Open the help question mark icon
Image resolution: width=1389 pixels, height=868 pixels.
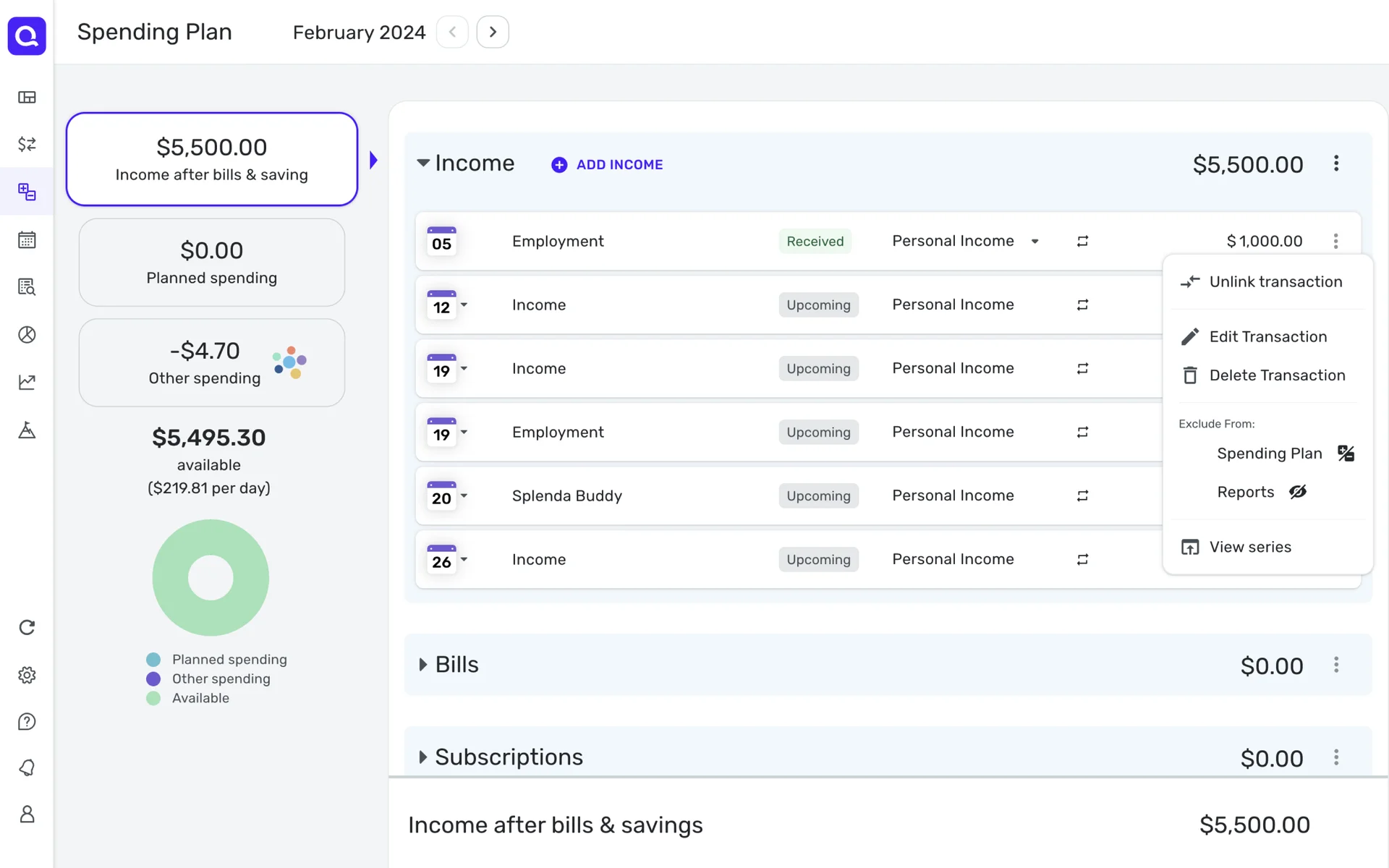pos(27,721)
